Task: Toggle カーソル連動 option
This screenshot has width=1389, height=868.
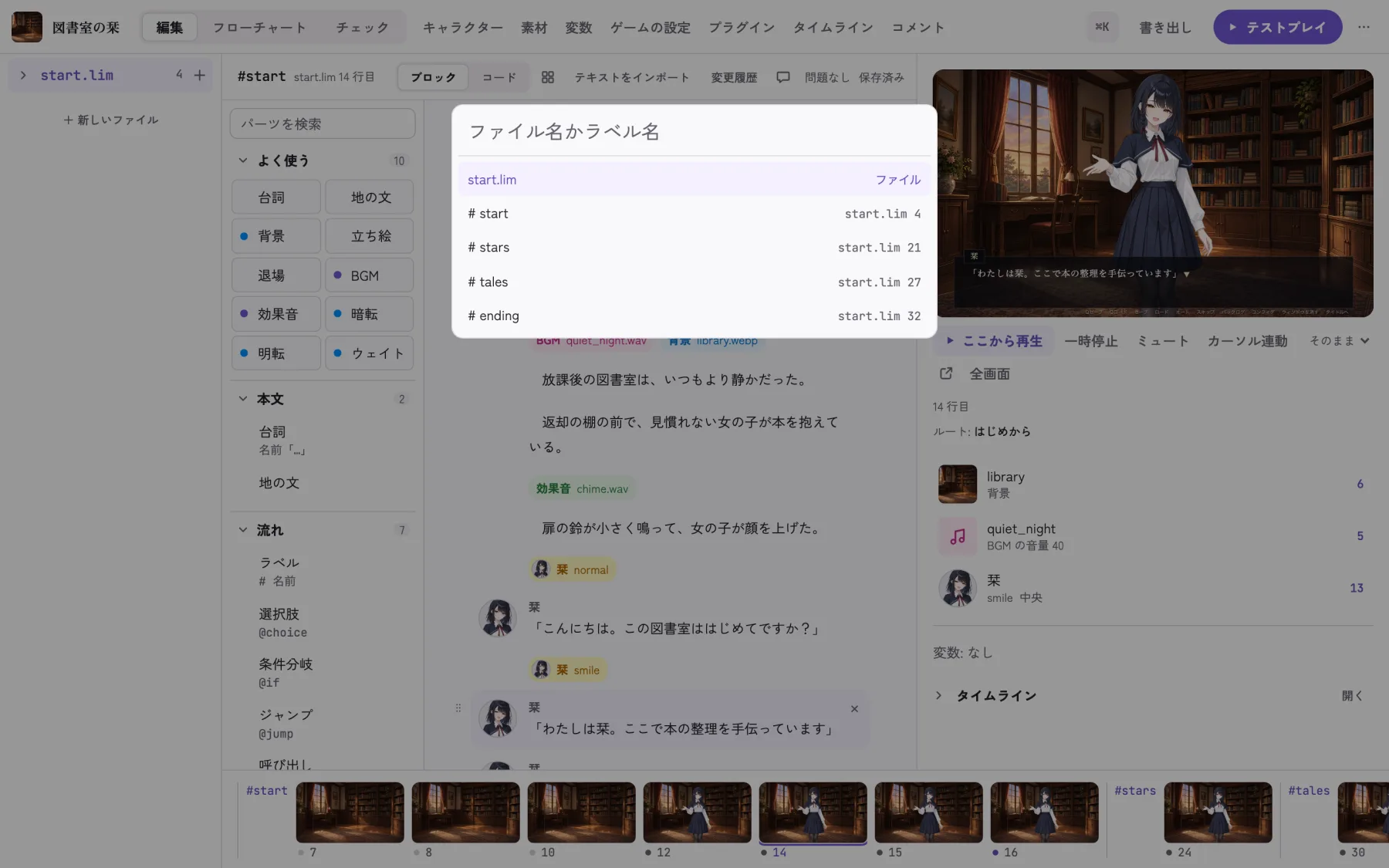Action: [1247, 341]
